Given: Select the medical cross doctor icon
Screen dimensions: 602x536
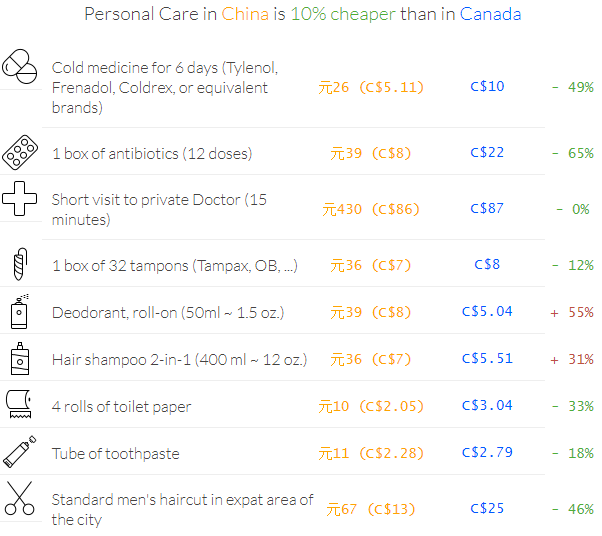Looking at the screenshot, I should tap(20, 199).
